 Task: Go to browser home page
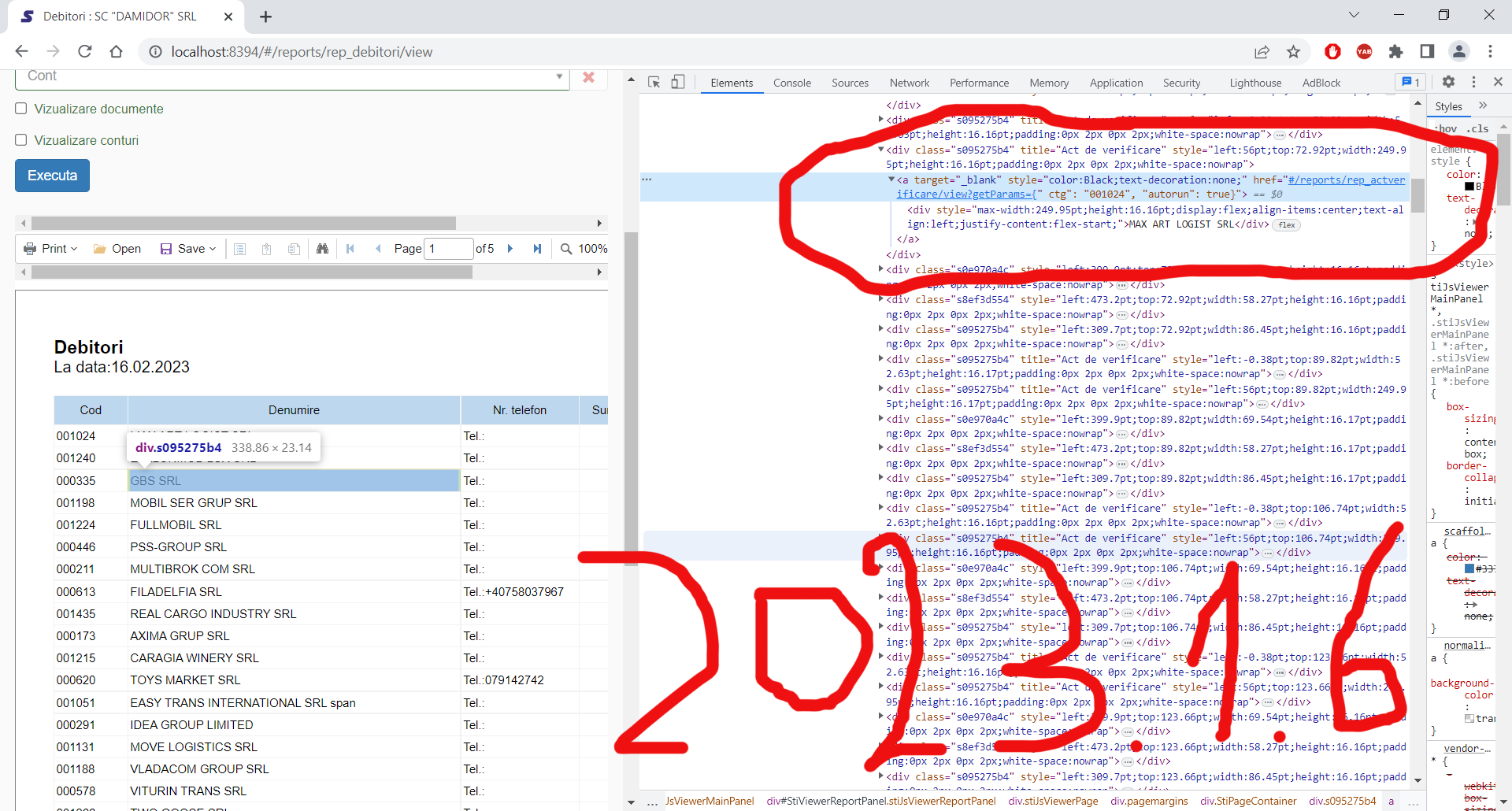click(x=116, y=52)
